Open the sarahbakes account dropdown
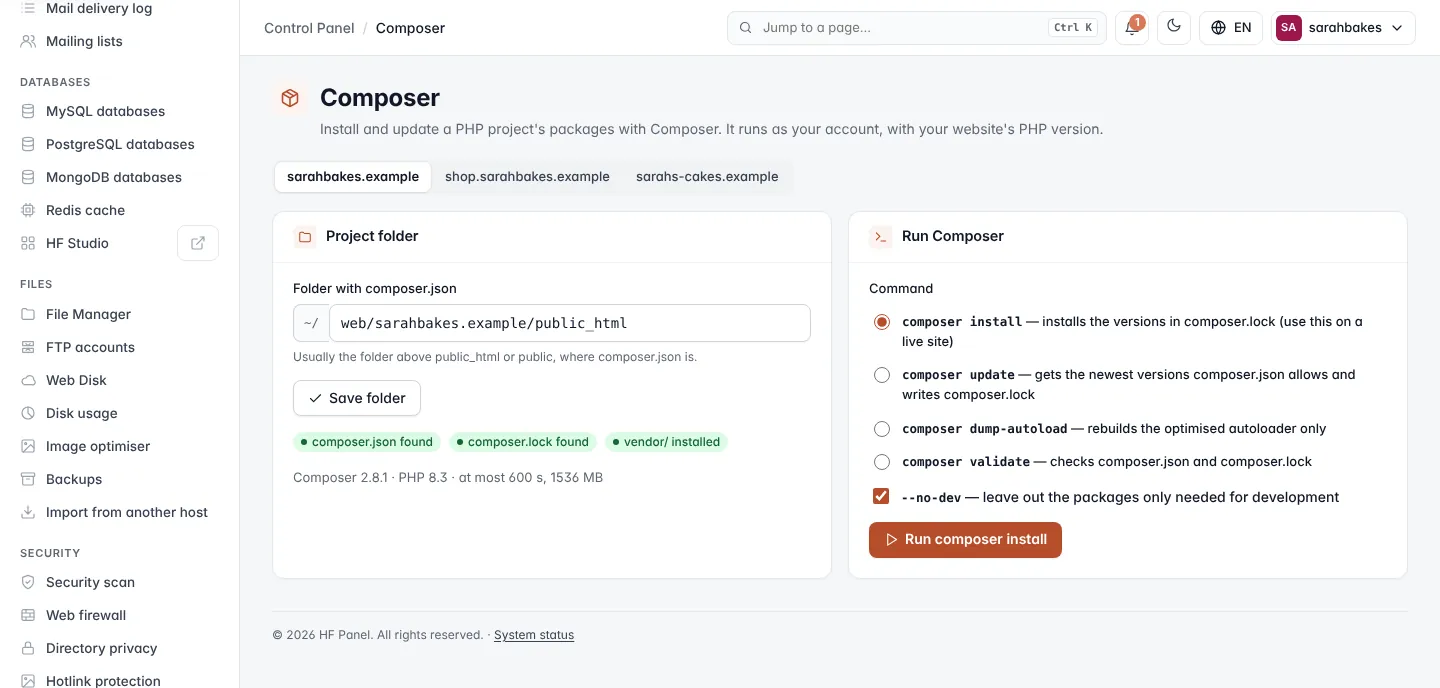The height and width of the screenshot is (688, 1440). [x=1343, y=28]
